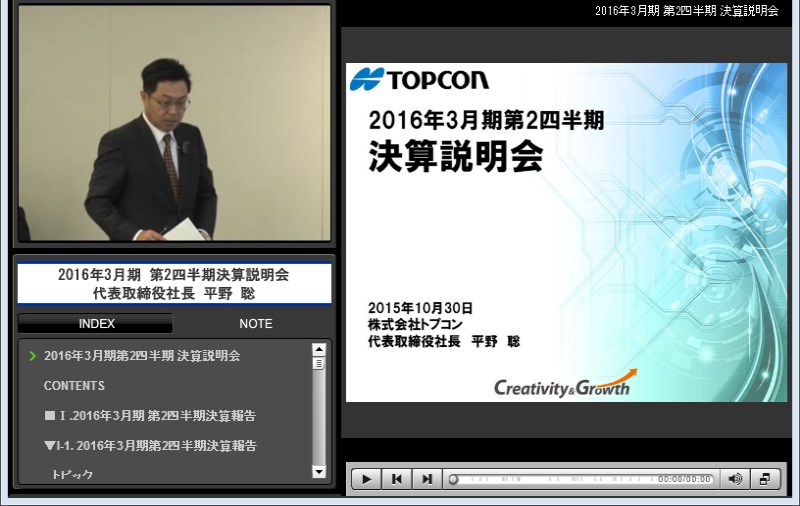
Task: Click the seek bar handle
Action: click(x=453, y=479)
